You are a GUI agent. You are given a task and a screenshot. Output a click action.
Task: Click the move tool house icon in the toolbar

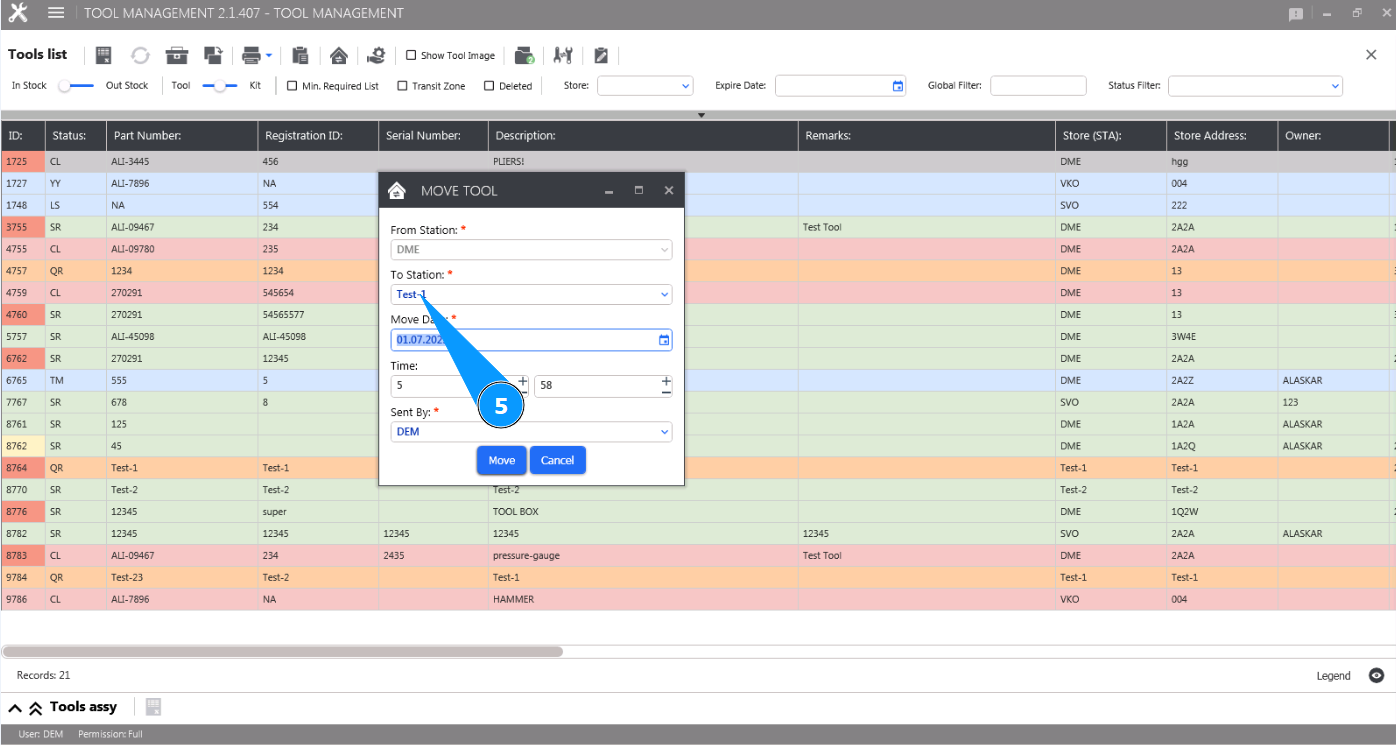pyautogui.click(x=339, y=56)
